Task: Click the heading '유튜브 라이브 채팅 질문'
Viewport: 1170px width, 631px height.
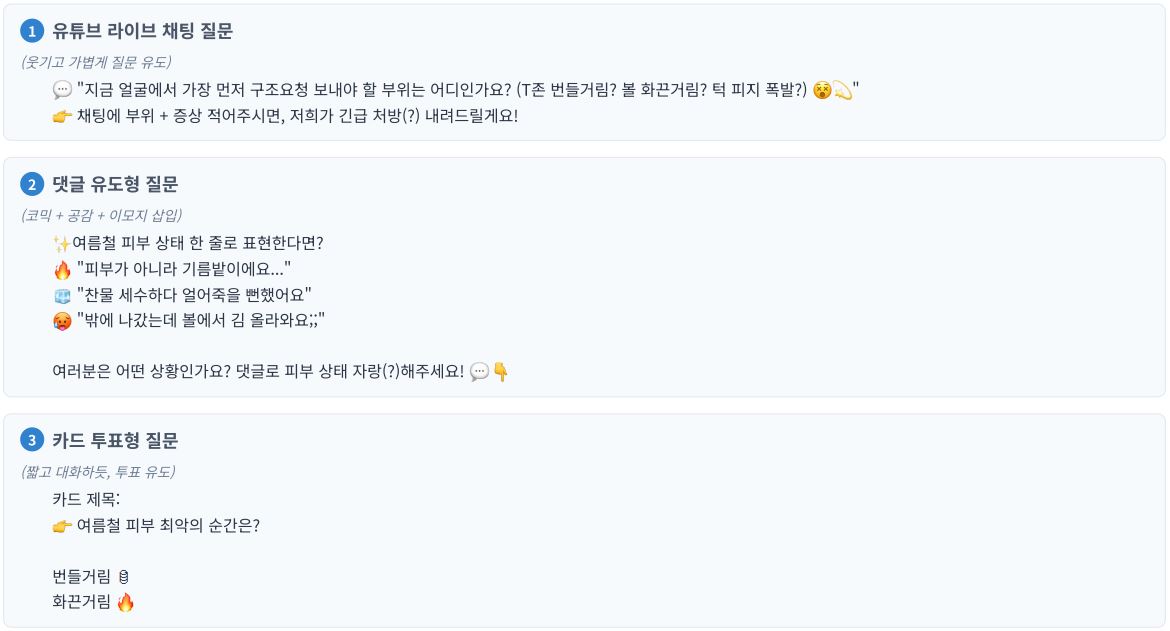Action: (143, 31)
